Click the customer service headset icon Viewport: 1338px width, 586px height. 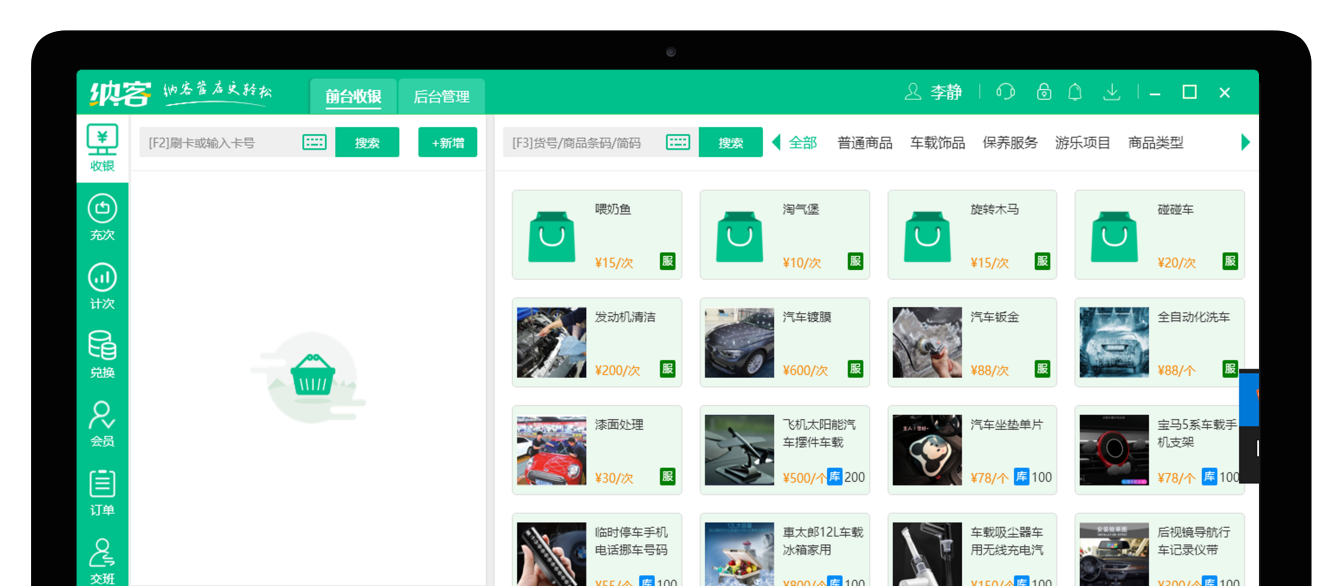click(x=1005, y=92)
